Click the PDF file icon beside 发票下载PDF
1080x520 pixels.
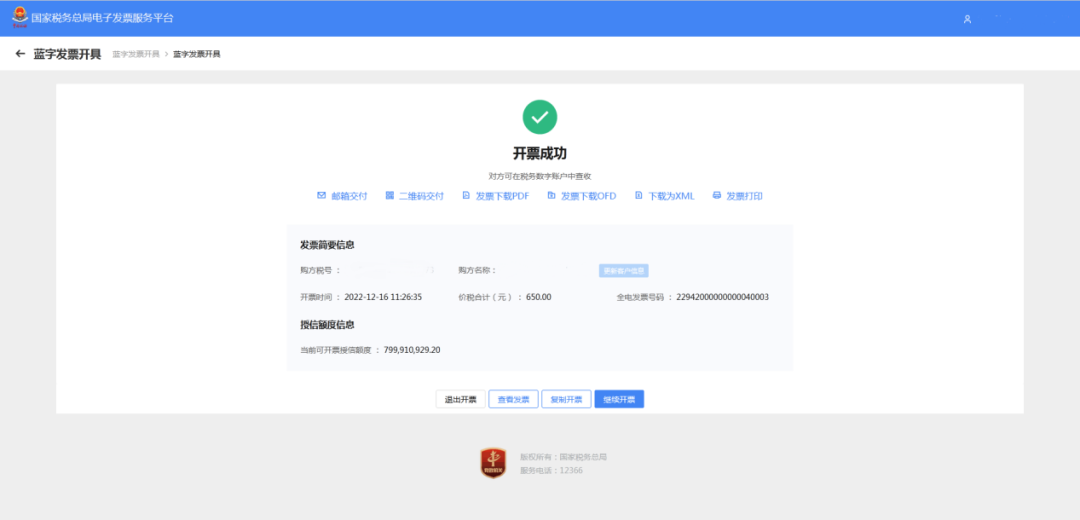coord(466,196)
